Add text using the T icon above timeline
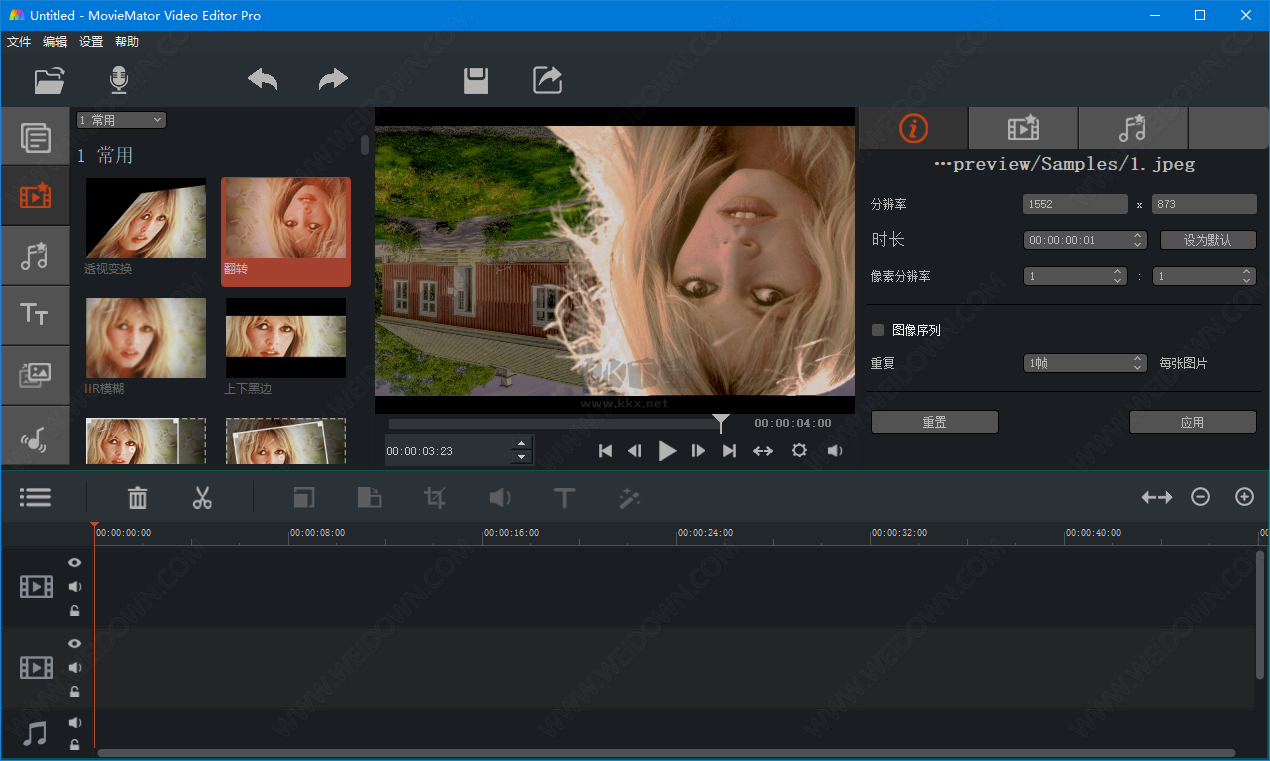 [x=564, y=497]
